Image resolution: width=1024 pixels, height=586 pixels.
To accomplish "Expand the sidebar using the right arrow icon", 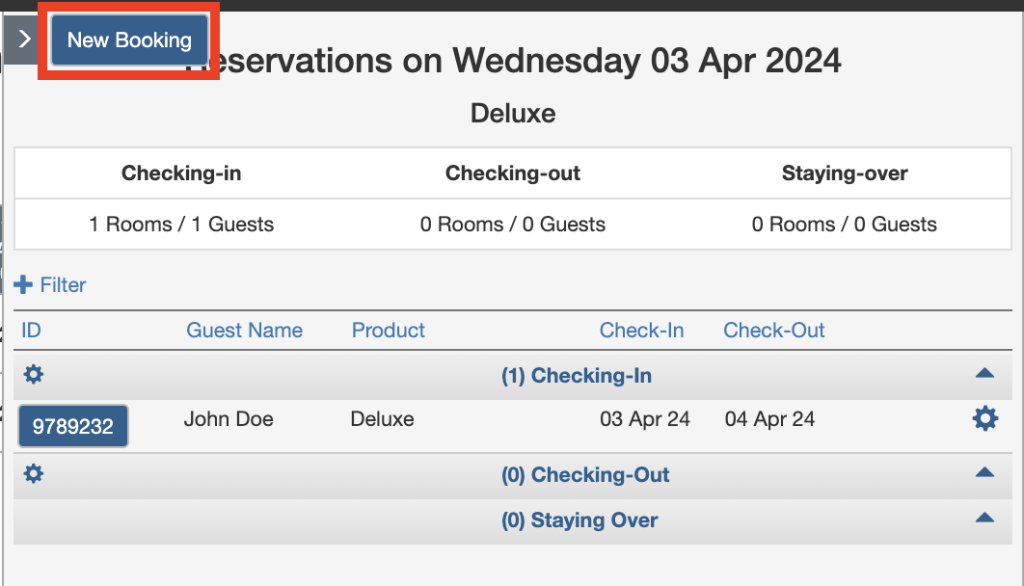I will pyautogui.click(x=24, y=37).
